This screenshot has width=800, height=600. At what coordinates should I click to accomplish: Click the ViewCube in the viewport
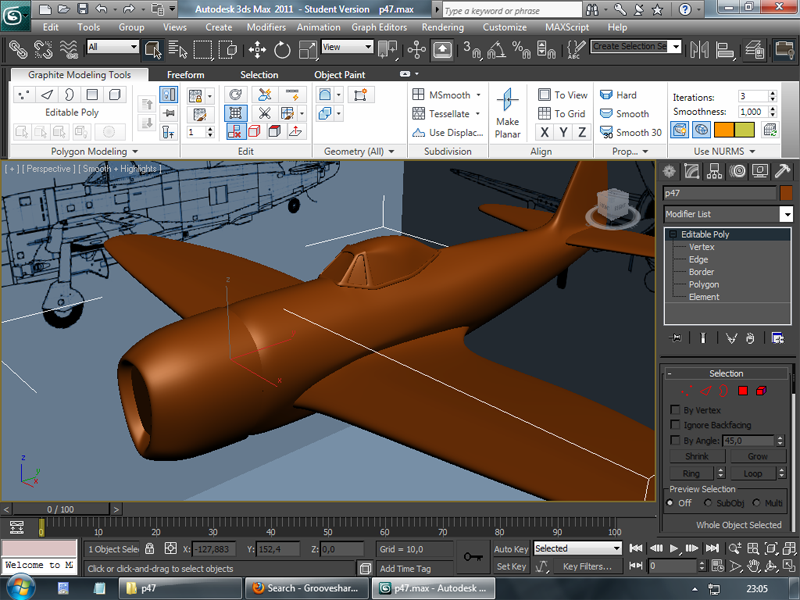point(614,205)
